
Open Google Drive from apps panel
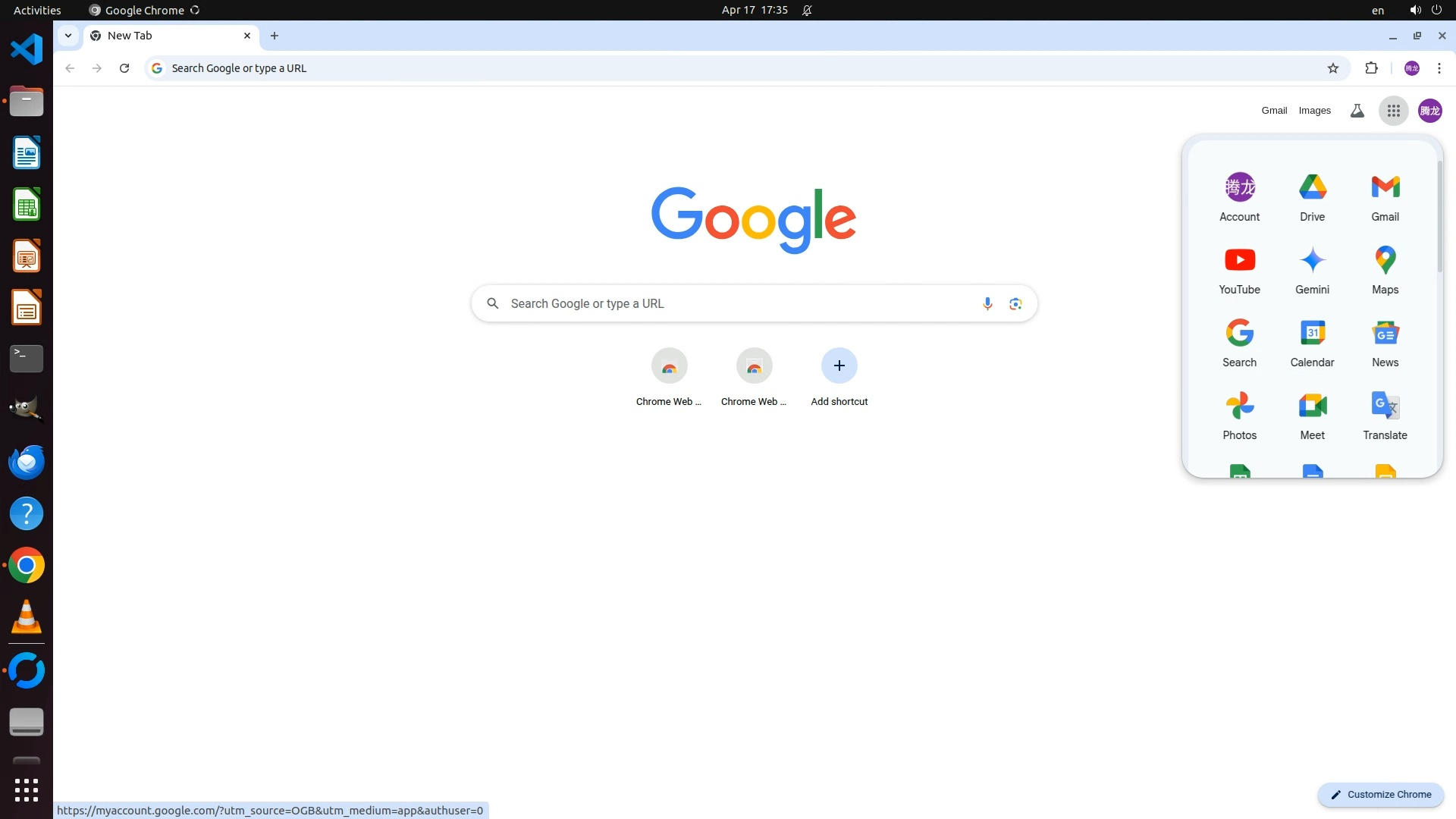point(1312,196)
